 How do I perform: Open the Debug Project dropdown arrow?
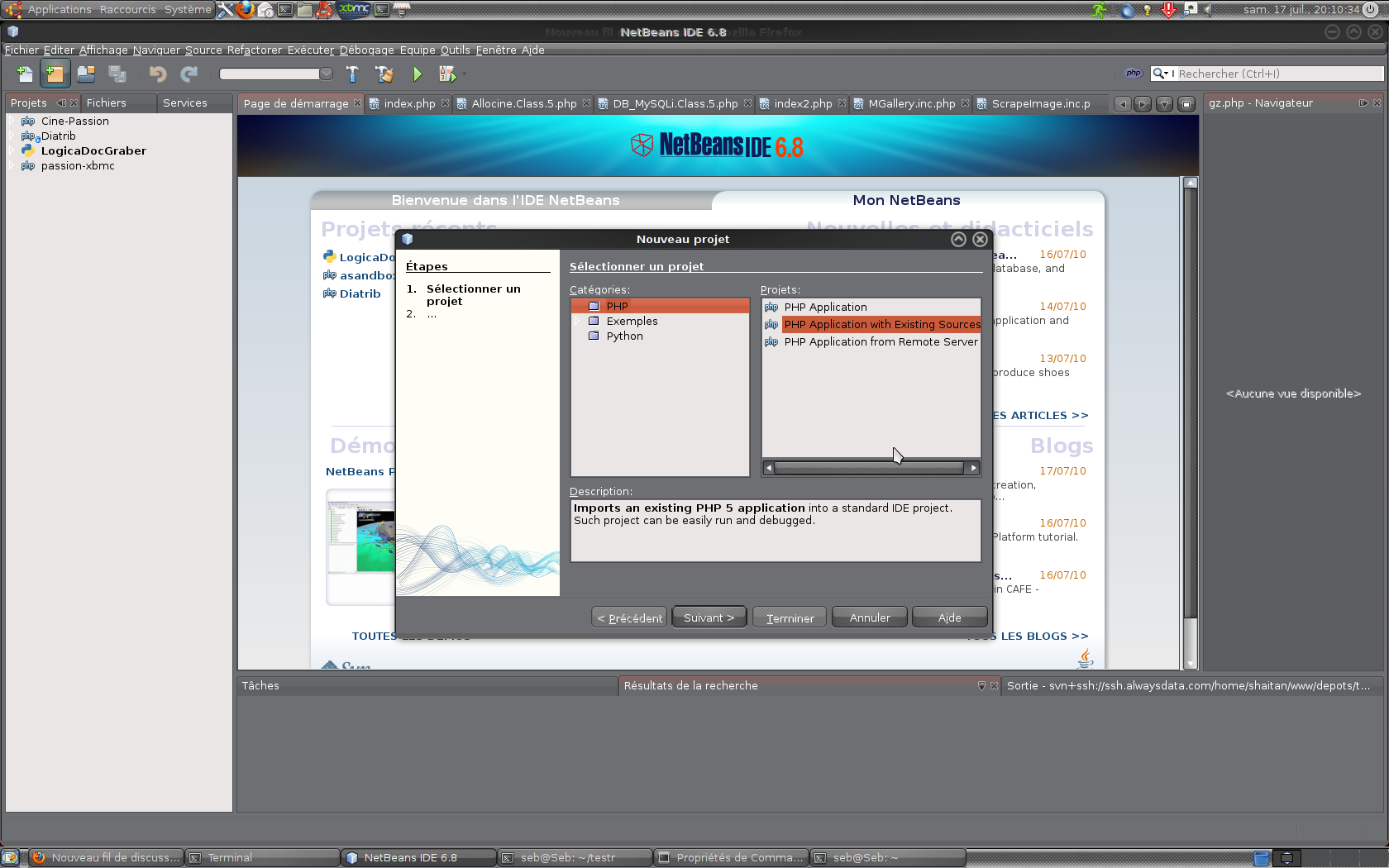point(463,74)
